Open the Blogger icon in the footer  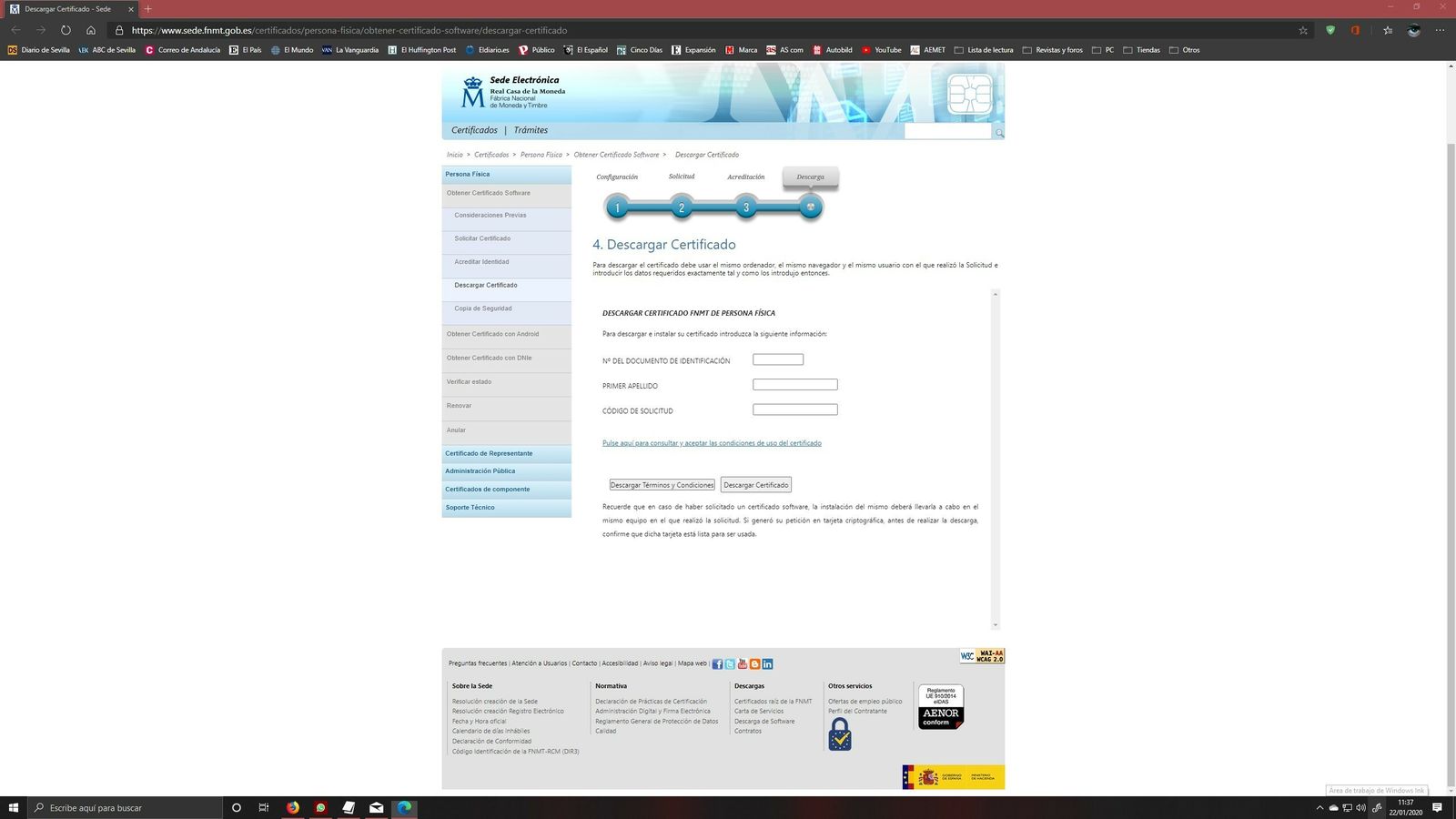[753, 664]
